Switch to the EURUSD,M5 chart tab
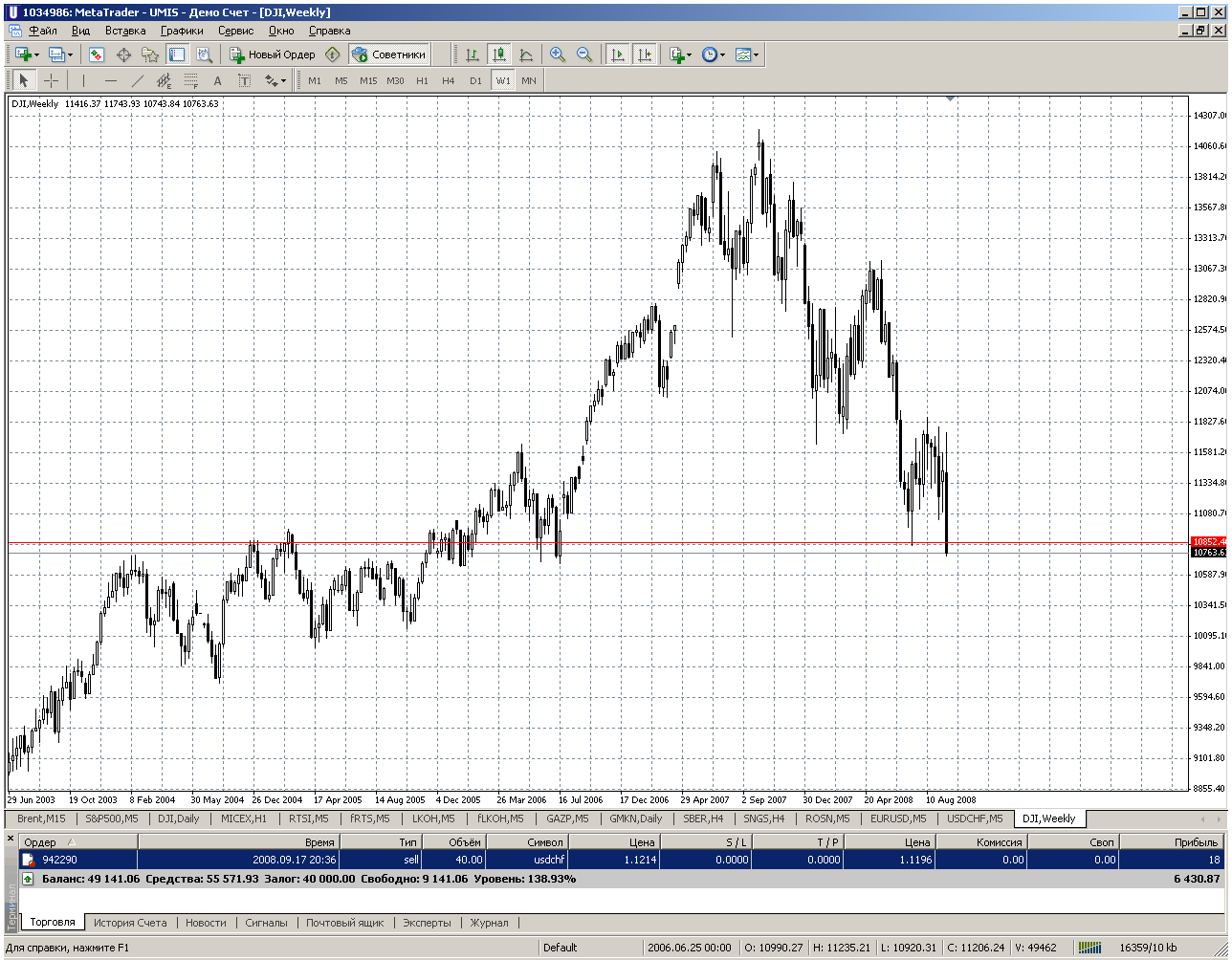 [x=897, y=818]
